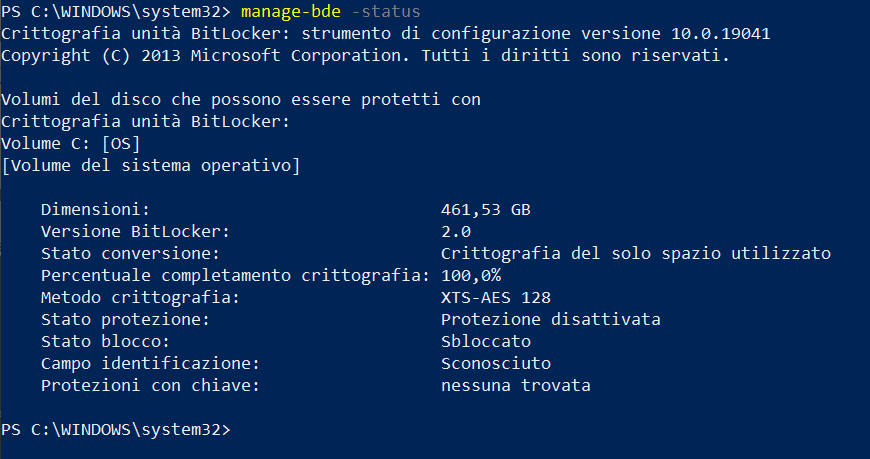The height and width of the screenshot is (459, 870).
Task: Click the Protezioni con chiave label
Action: [150, 385]
